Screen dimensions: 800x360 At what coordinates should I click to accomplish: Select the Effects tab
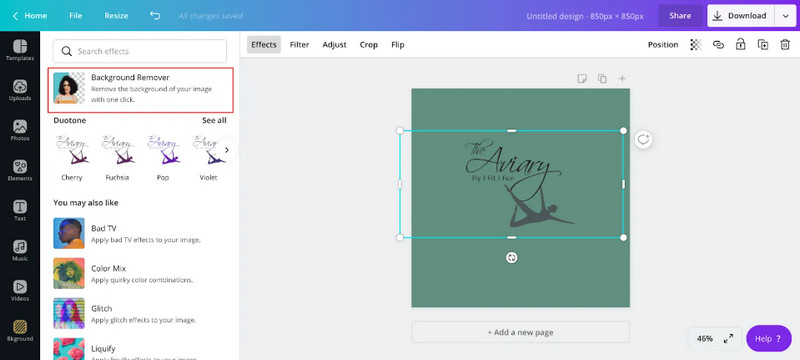(264, 45)
